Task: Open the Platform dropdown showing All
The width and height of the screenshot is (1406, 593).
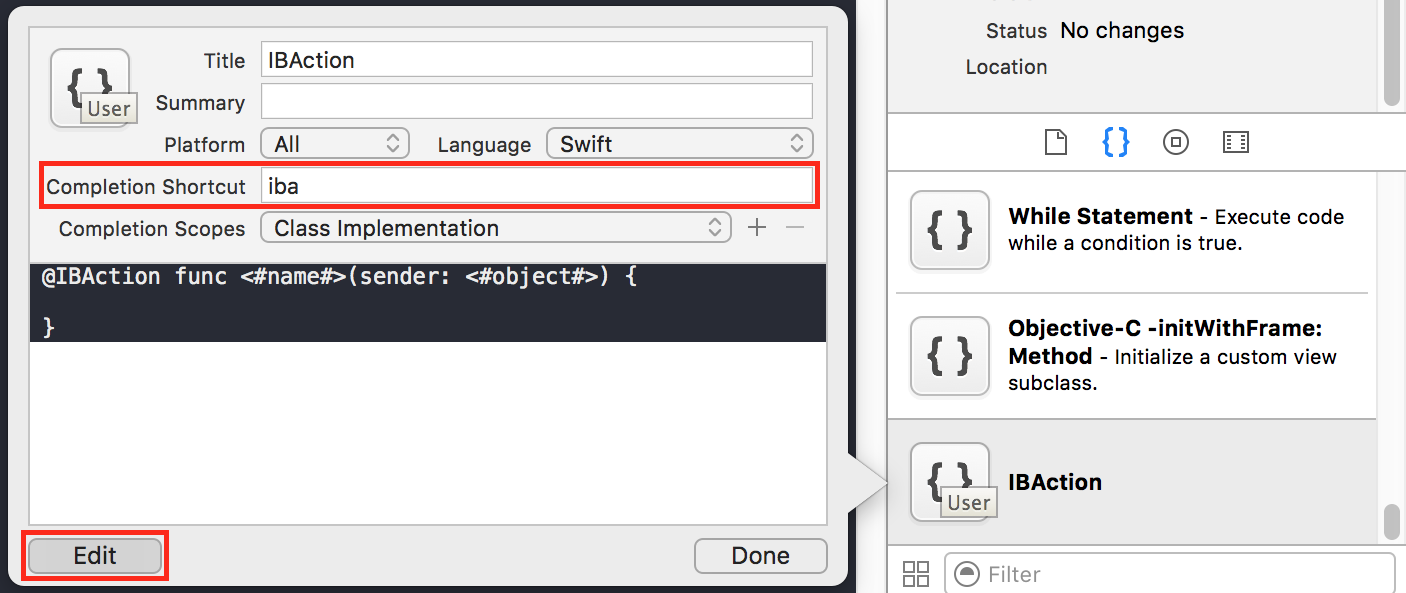Action: click(334, 143)
